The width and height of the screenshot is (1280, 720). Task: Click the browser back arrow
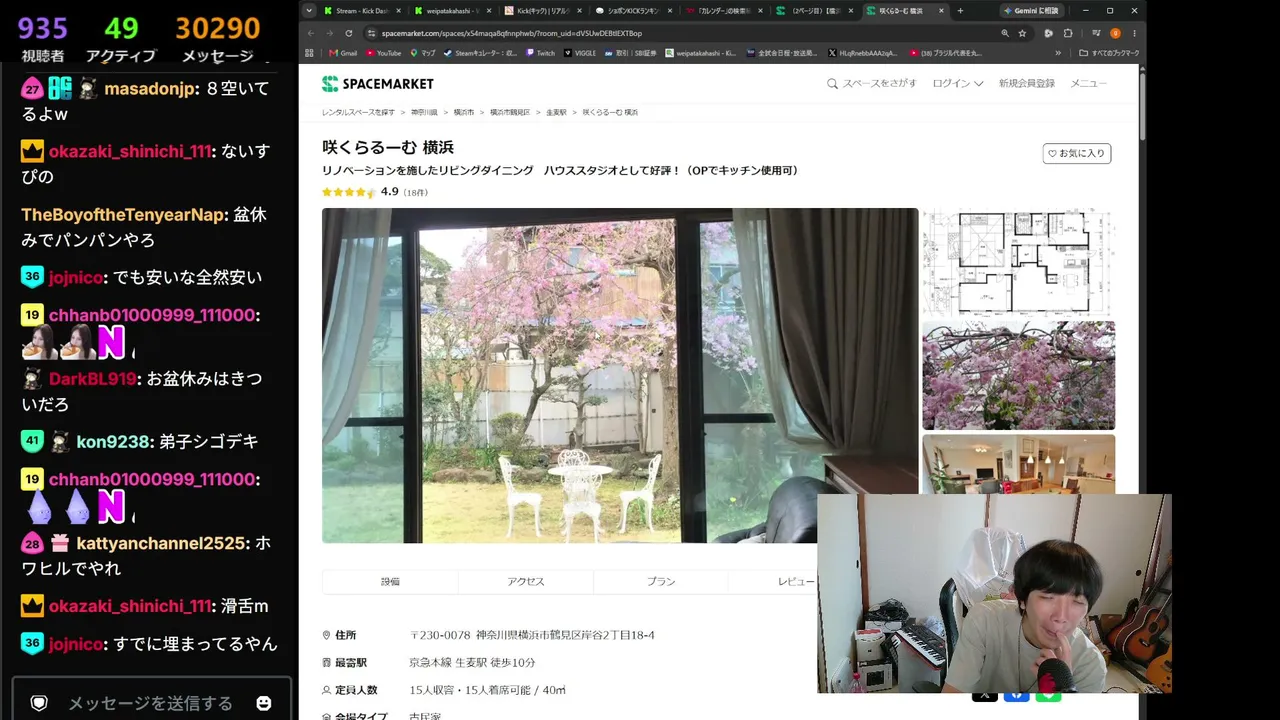click(x=310, y=33)
